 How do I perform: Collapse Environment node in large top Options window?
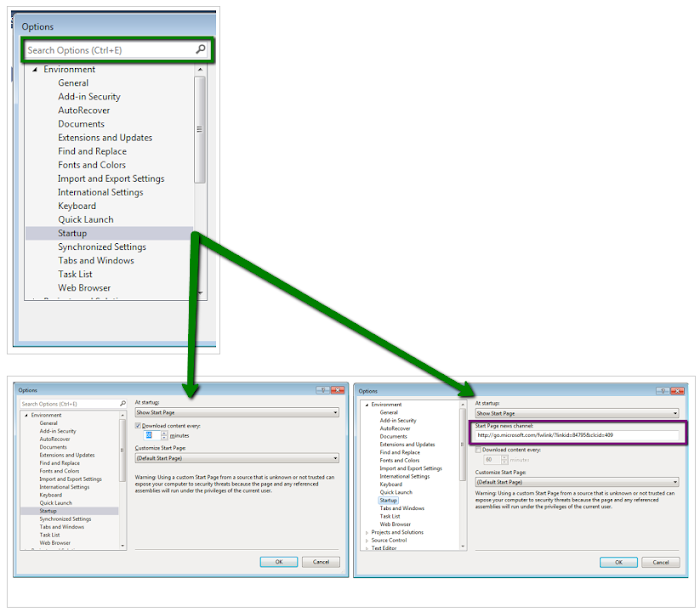coord(35,70)
